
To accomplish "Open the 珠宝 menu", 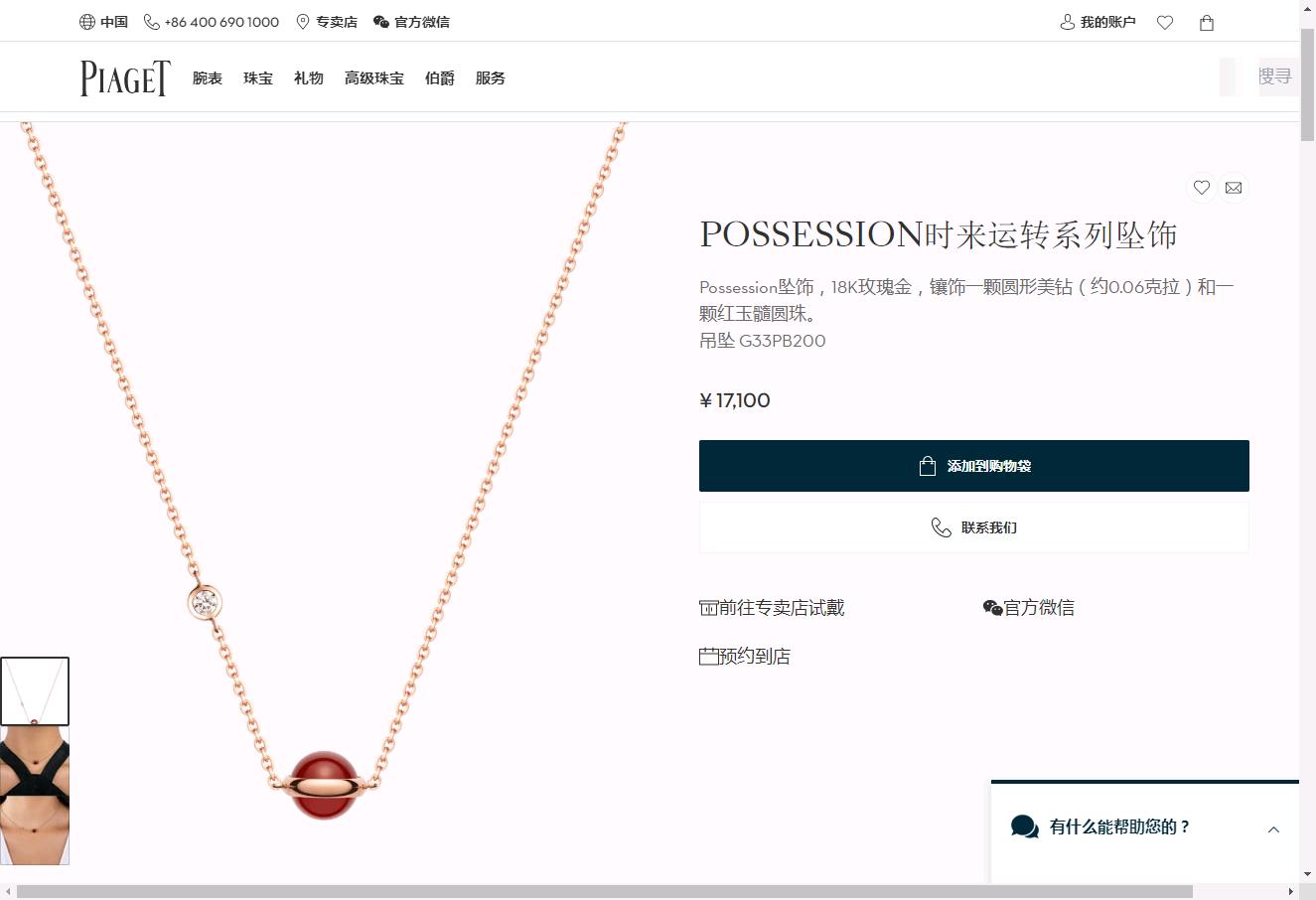I will [258, 78].
